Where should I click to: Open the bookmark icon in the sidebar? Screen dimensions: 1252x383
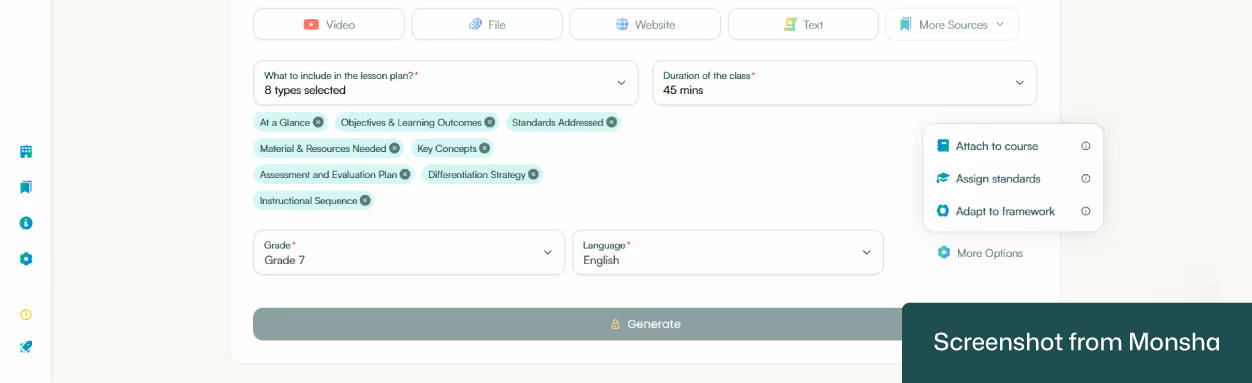[26, 187]
